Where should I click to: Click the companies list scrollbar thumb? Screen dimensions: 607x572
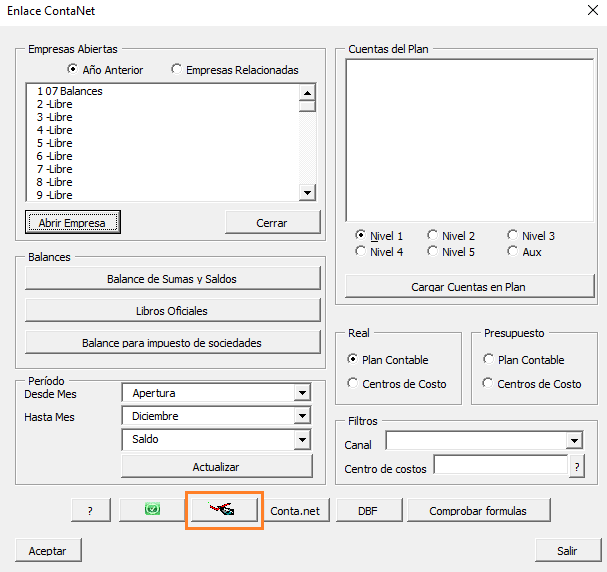307,106
